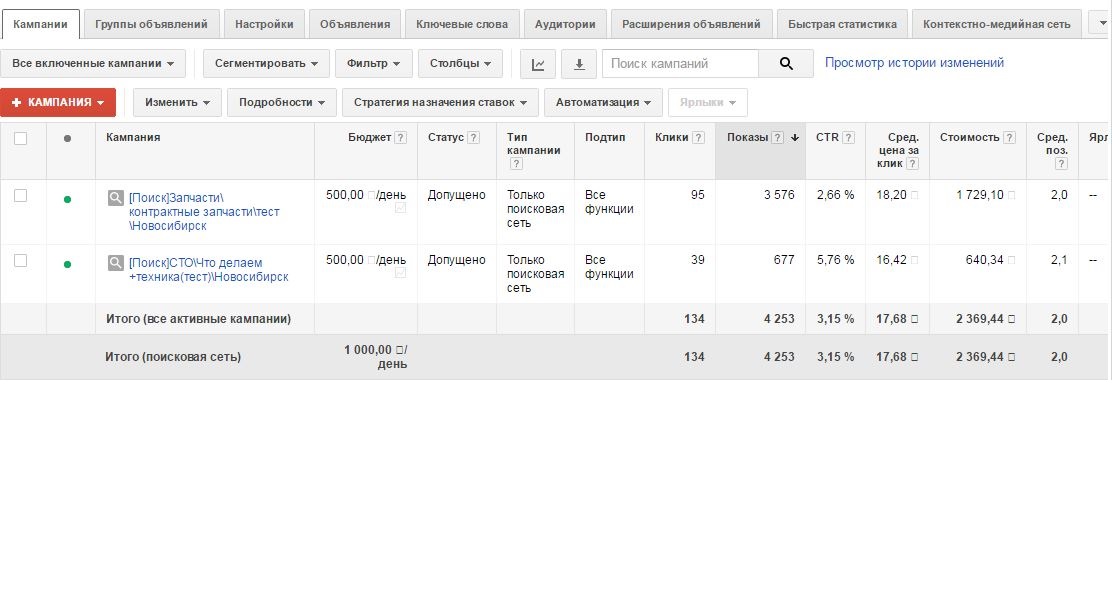Open the Столбцы columns dropdown
The height and width of the screenshot is (607, 1112).
(x=460, y=64)
